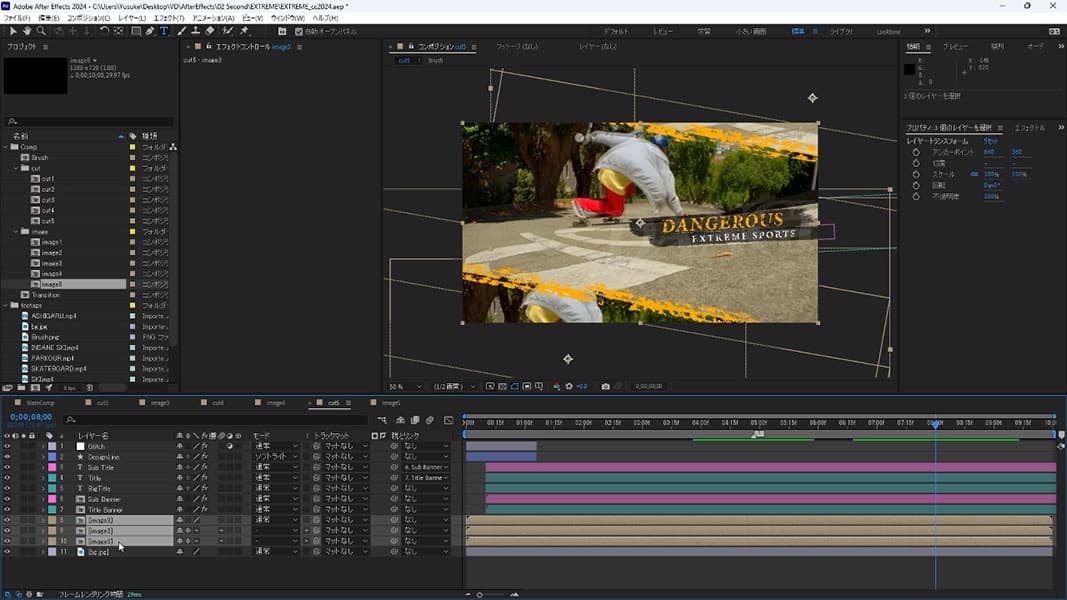Screen dimensions: 1067x600
Task: Switch to the MainComp timeline tab
Action: click(40, 403)
